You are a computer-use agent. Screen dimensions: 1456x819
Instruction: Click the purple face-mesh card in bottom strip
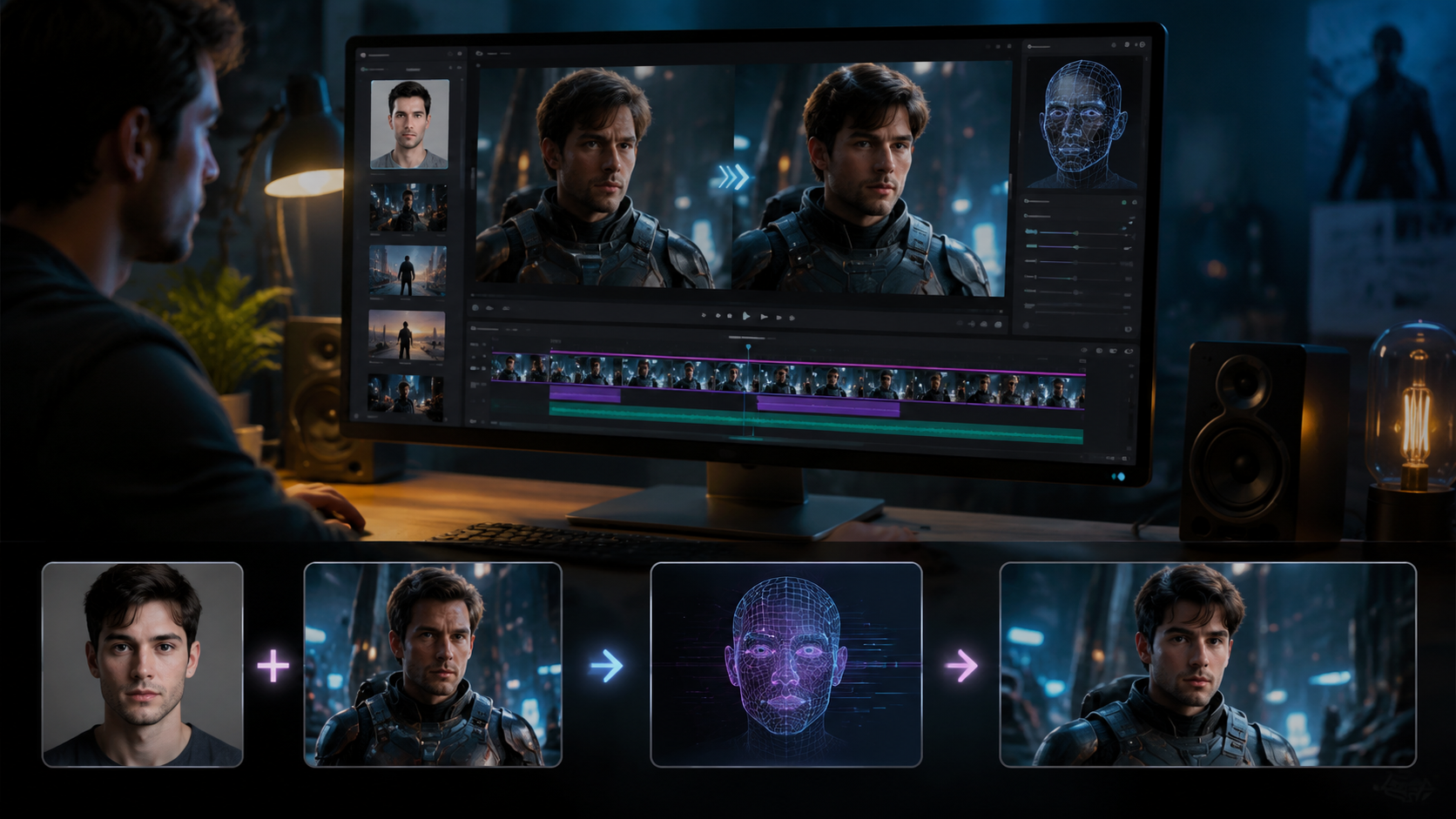click(786, 664)
